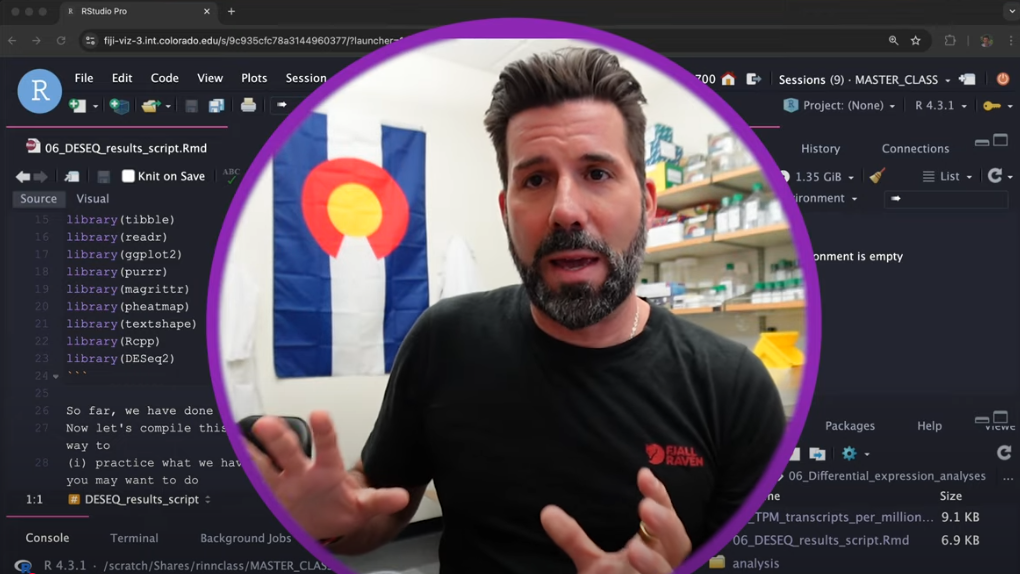Click the rename file icon in Files pane

click(817, 454)
